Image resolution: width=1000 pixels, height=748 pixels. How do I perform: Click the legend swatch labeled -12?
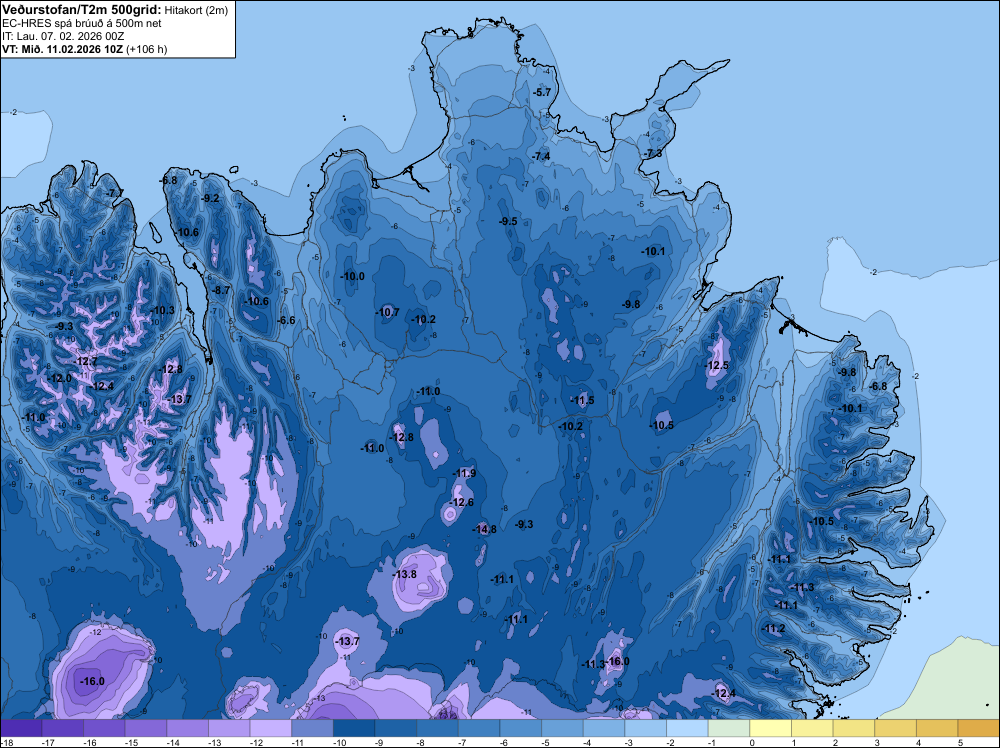[x=271, y=728]
